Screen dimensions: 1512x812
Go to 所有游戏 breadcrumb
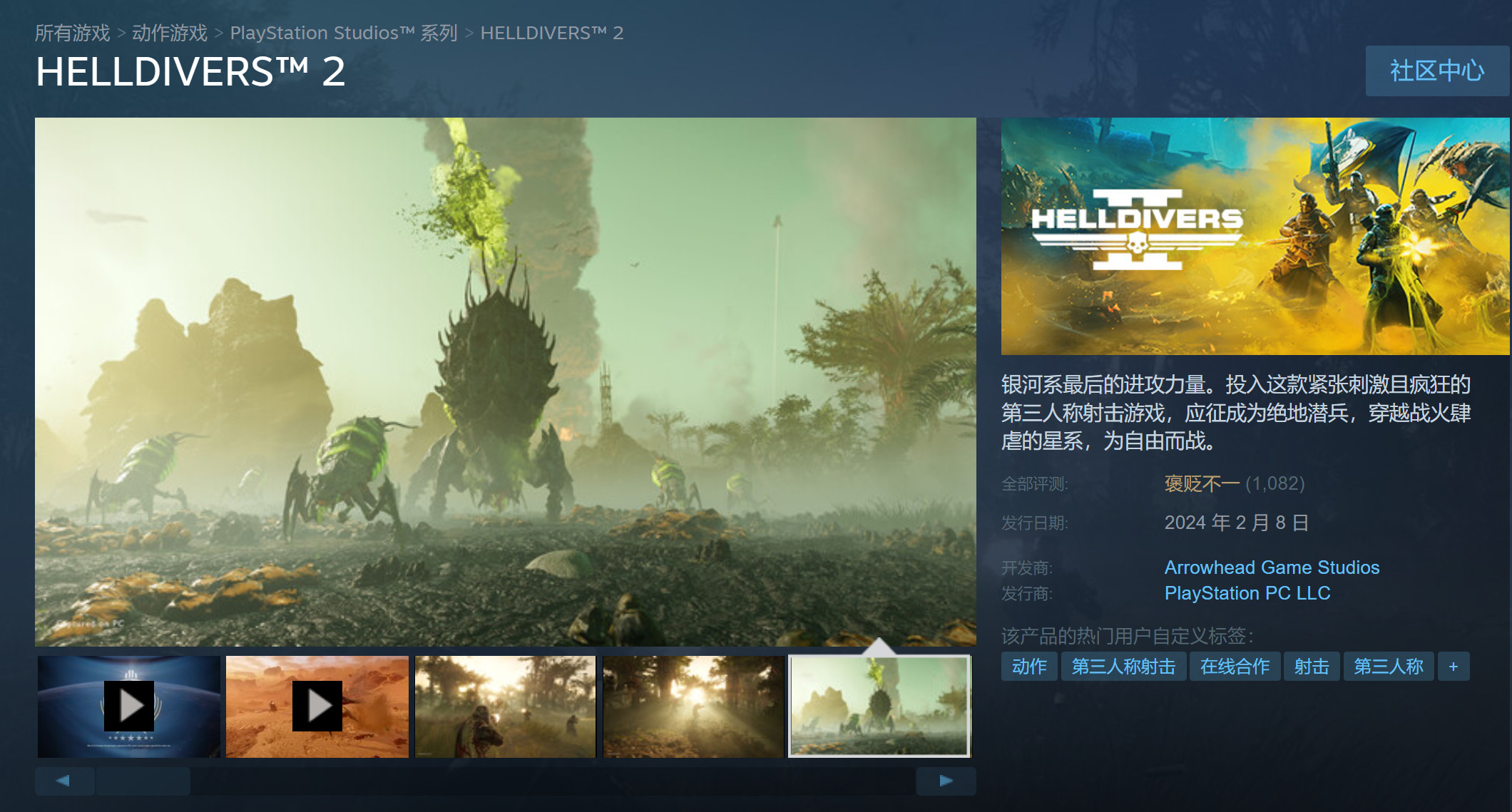click(73, 33)
